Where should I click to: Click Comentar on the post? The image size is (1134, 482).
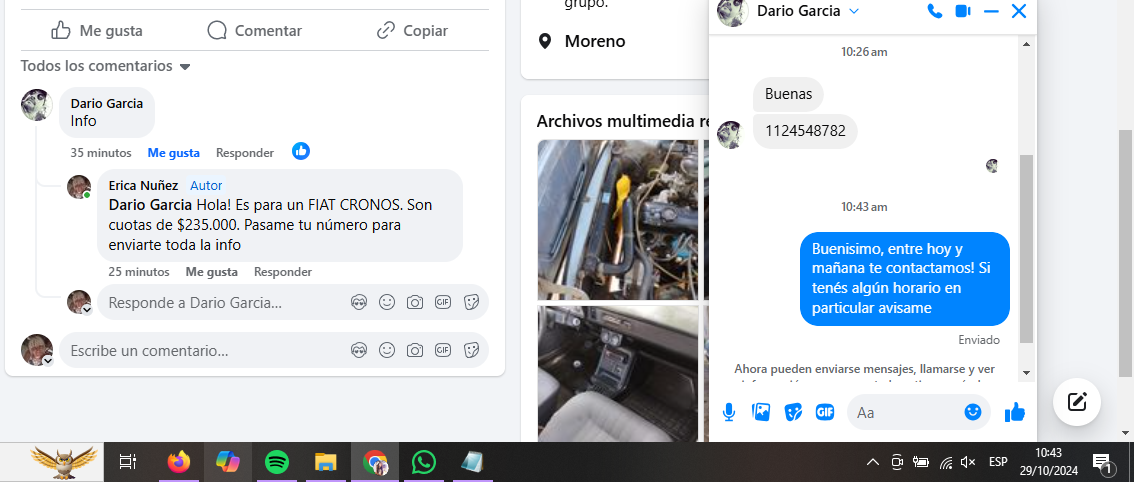tap(254, 31)
